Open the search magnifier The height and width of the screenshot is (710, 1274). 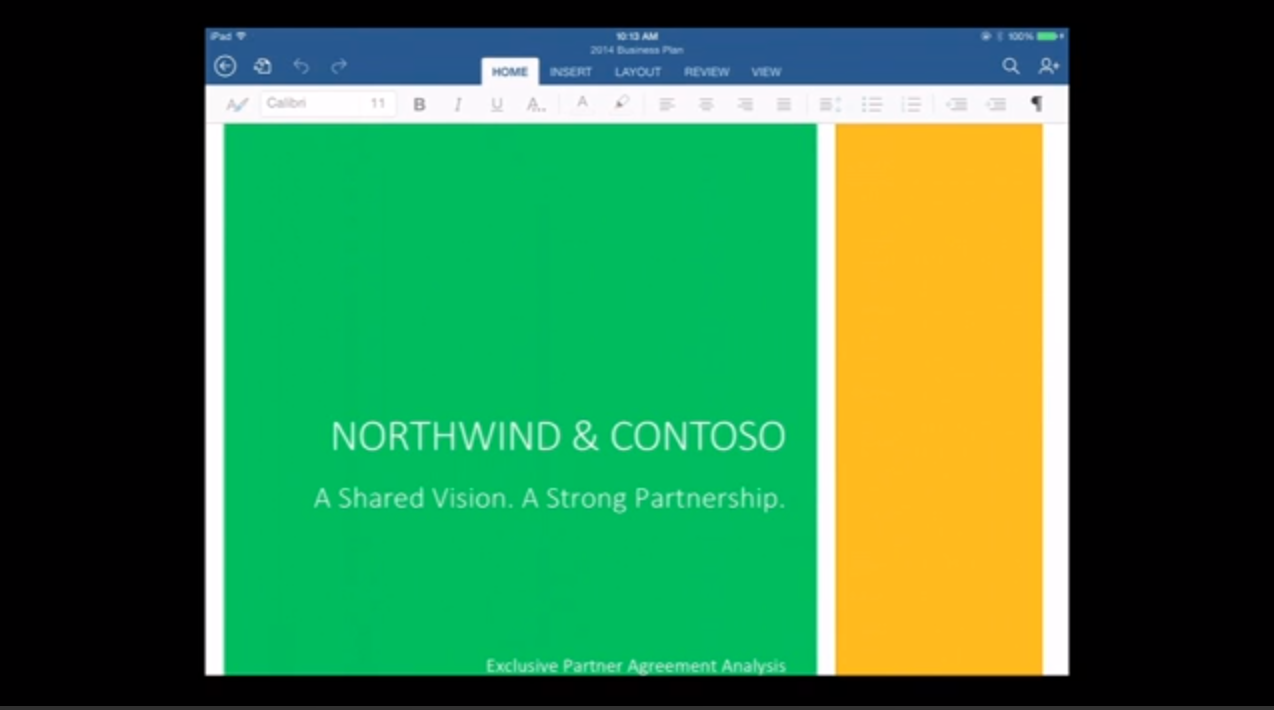tap(1011, 66)
